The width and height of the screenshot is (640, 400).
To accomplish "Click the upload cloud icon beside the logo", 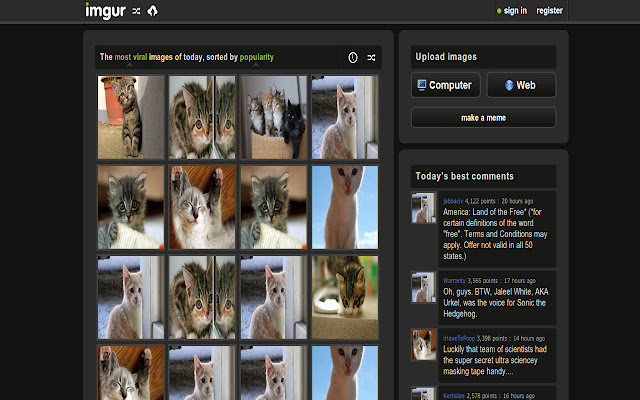I will 152,11.
